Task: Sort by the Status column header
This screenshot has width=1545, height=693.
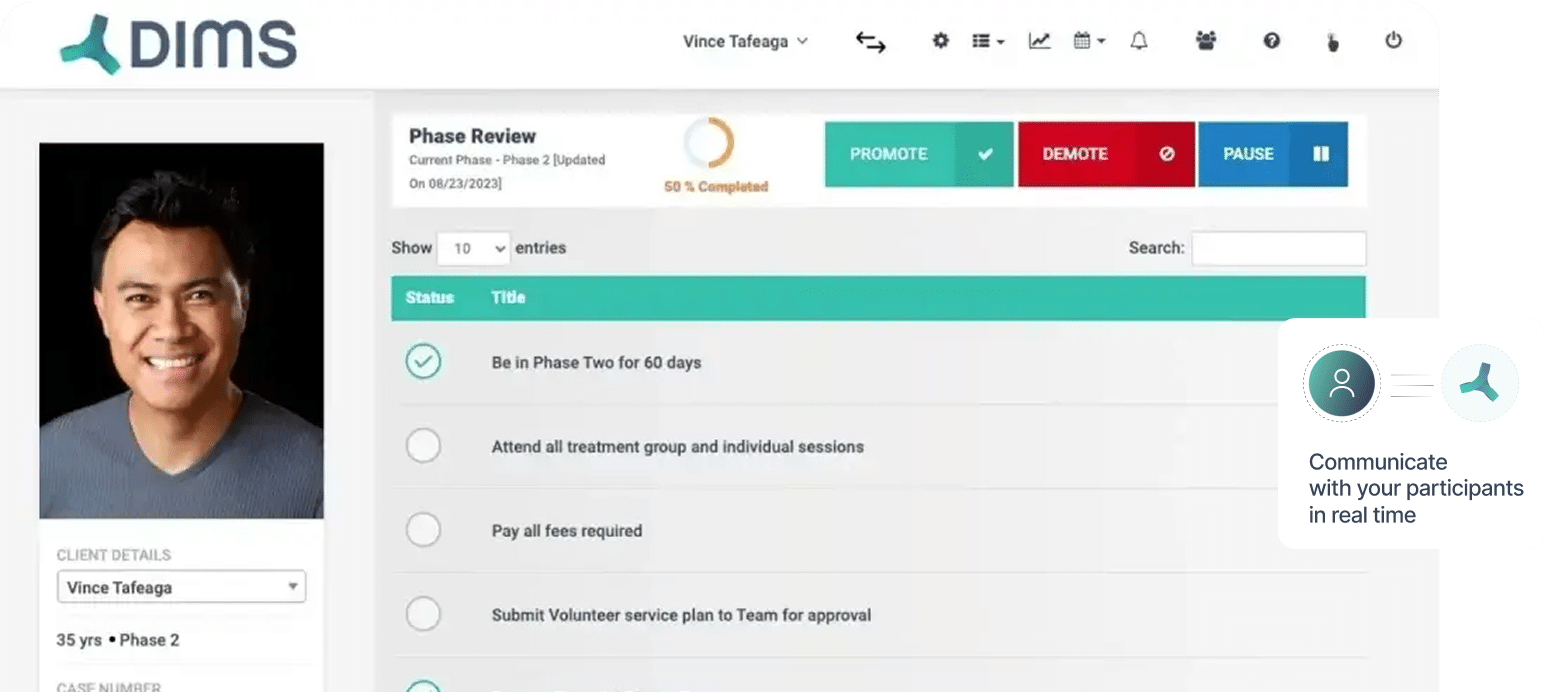Action: pyautogui.click(x=430, y=297)
